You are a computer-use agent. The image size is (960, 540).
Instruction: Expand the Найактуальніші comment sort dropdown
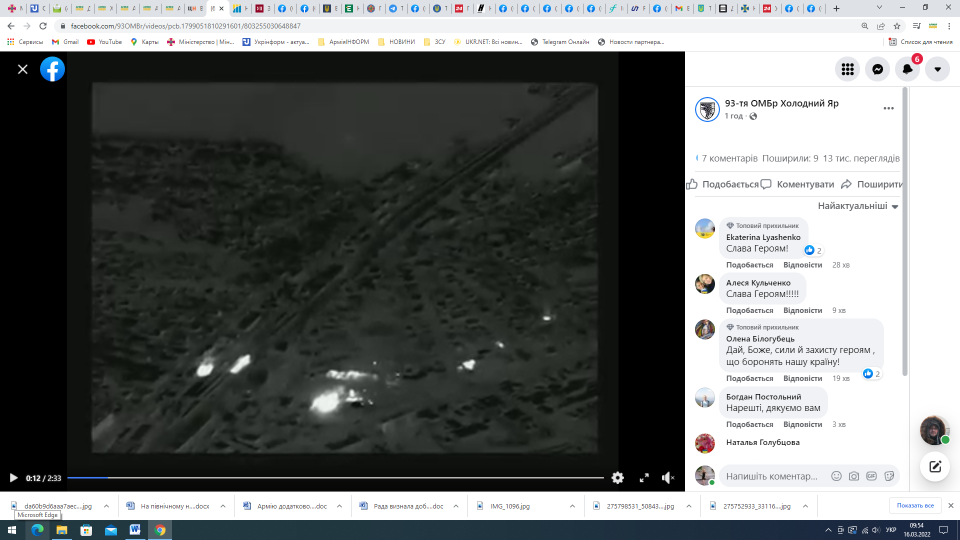(858, 206)
